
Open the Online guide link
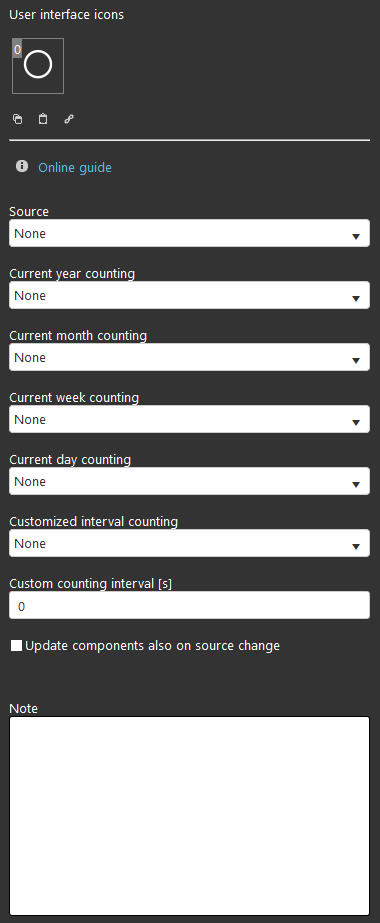[x=75, y=168]
